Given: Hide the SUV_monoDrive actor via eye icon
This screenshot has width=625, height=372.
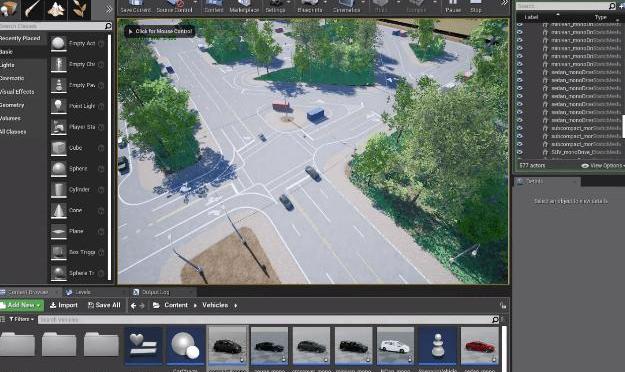Looking at the screenshot, I should (519, 152).
